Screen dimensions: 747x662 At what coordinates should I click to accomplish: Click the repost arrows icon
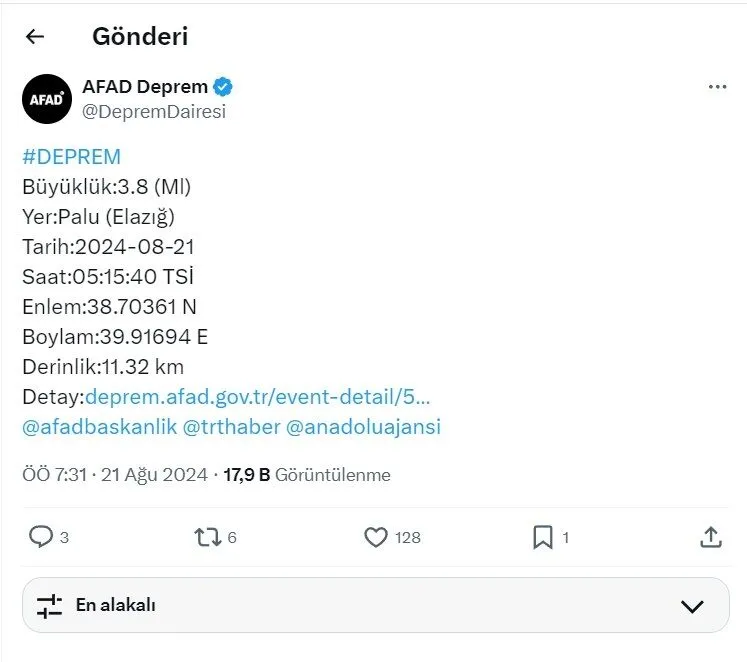(208, 537)
